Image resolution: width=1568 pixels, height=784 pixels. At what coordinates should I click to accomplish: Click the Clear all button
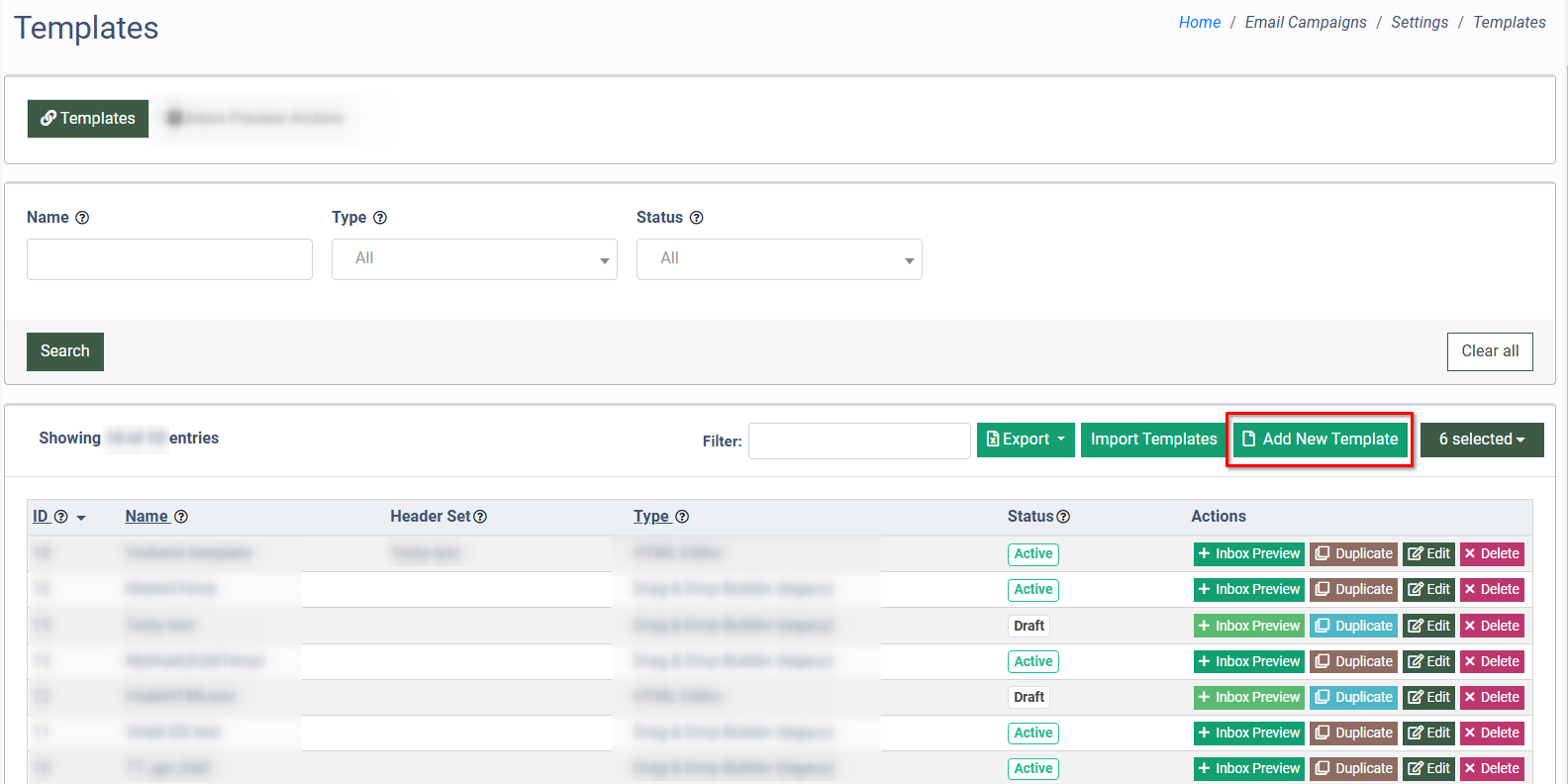tap(1489, 351)
